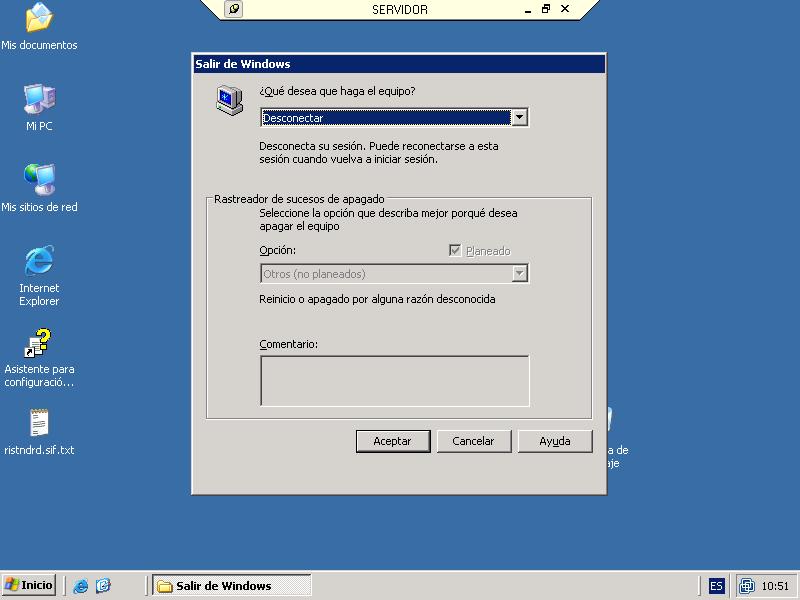Image resolution: width=800 pixels, height=600 pixels.
Task: Select the Asistente para configuración shortcut
Action: (39, 343)
